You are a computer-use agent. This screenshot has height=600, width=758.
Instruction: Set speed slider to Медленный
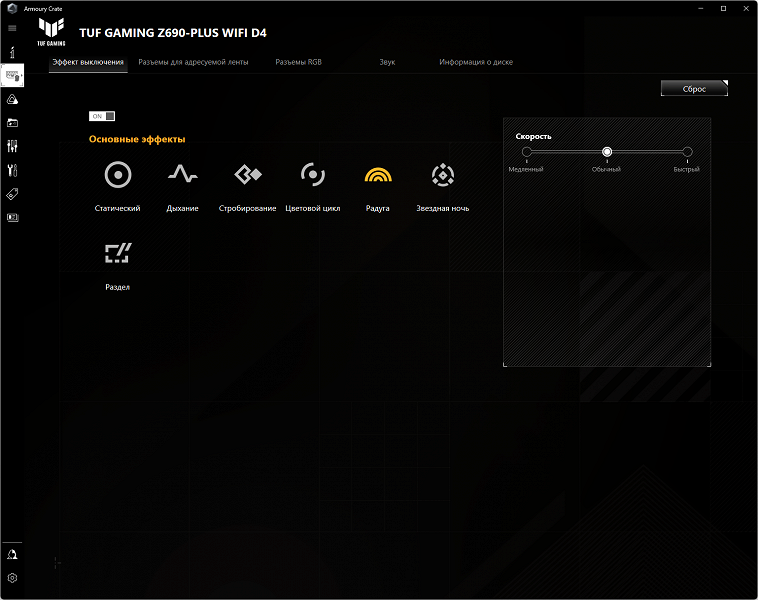click(526, 152)
